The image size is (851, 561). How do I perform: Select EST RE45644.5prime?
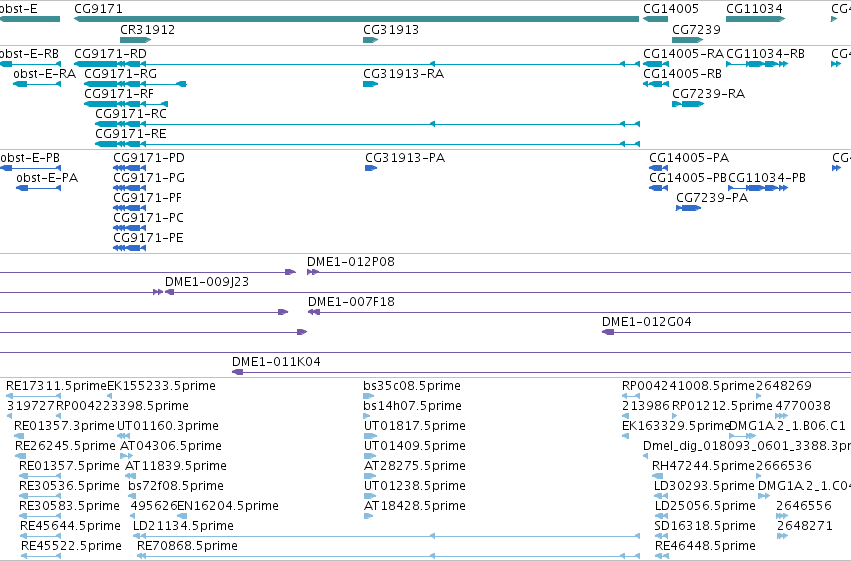40,537
